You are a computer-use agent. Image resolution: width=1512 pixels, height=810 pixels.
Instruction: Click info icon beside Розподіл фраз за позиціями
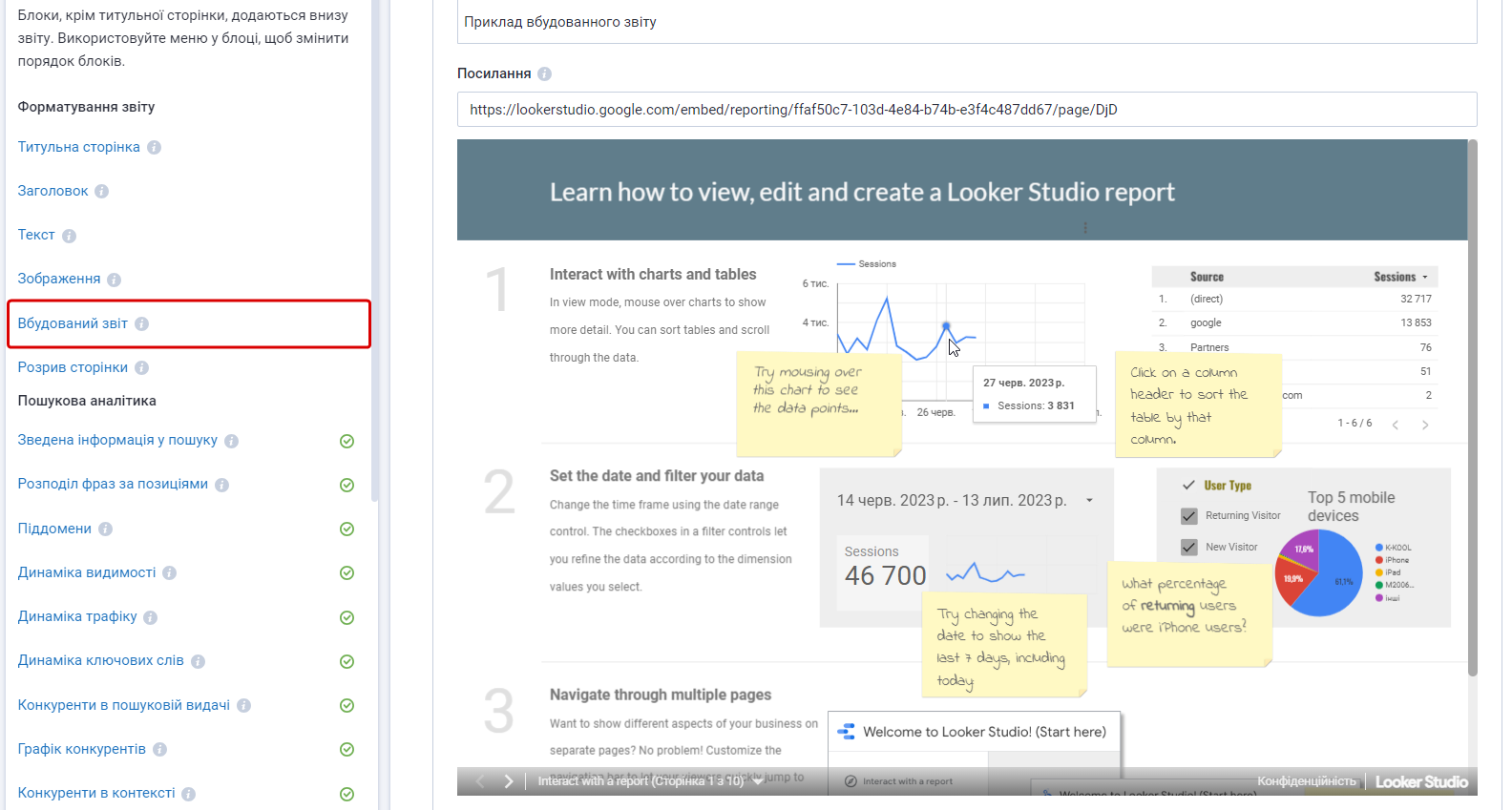click(x=221, y=485)
